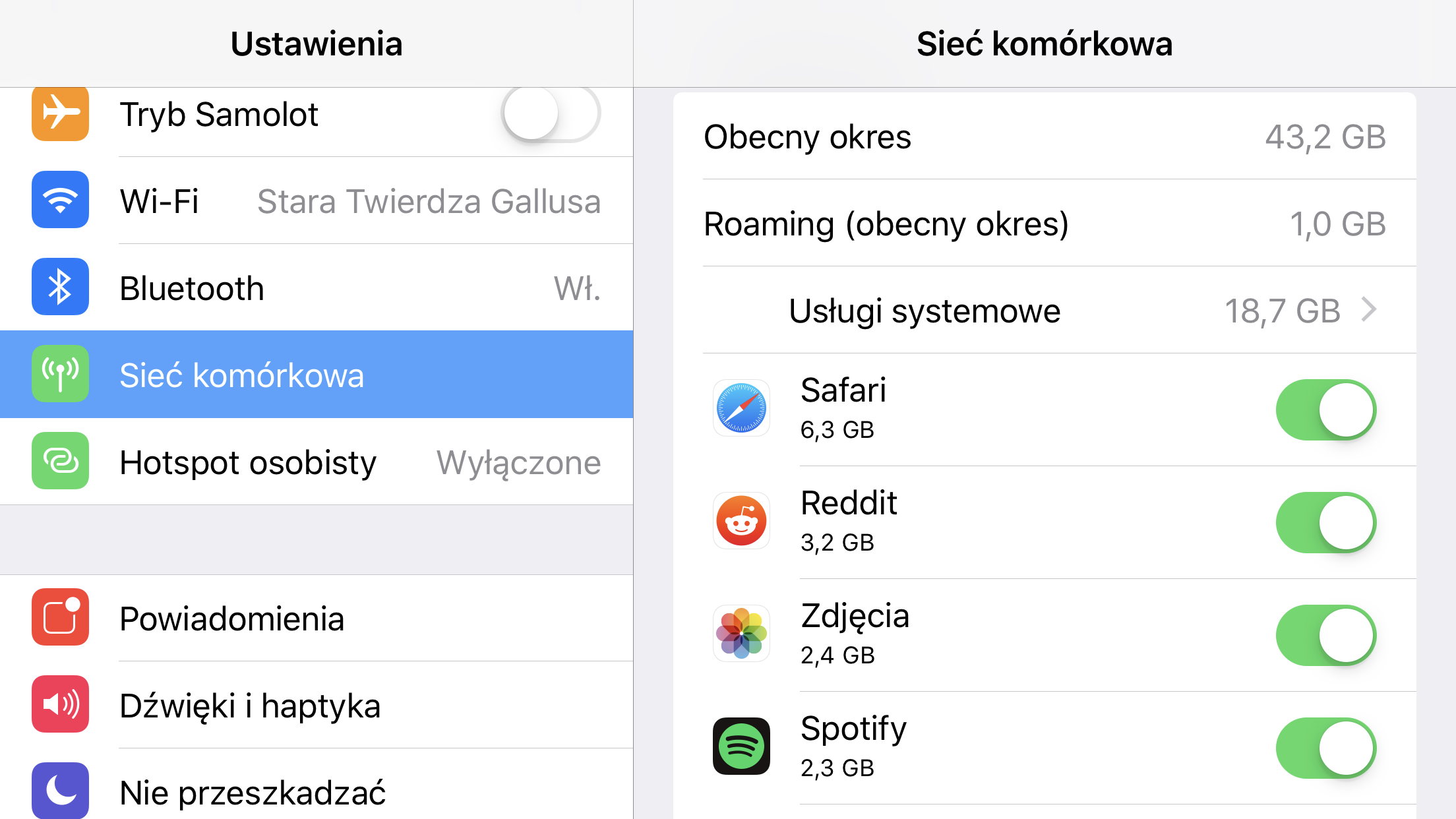Tap the Obecny okres 43,2 GB row
This screenshot has height=819, width=1456.
[x=1045, y=136]
